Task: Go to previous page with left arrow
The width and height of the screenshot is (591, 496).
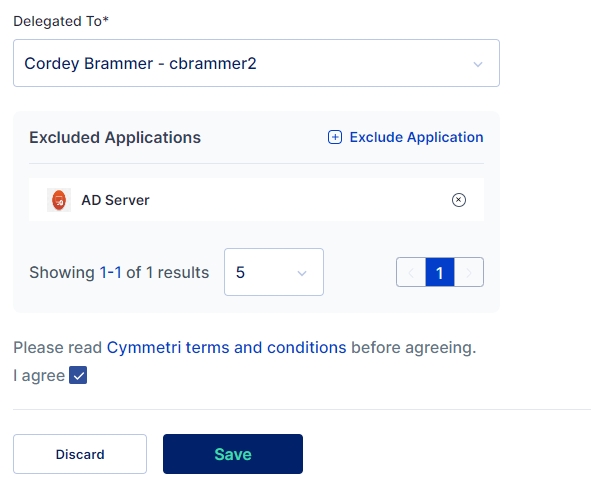Action: pyautogui.click(x=411, y=272)
